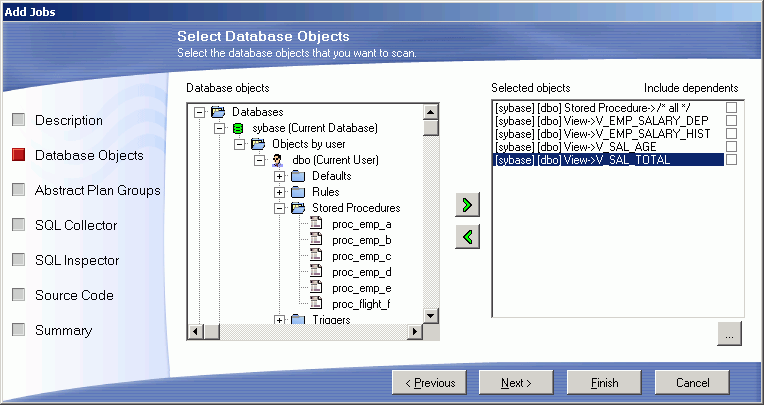Check include dependents for V_EMP_SALARY_DEP
Screen dimensions: 764x405
coord(731,120)
